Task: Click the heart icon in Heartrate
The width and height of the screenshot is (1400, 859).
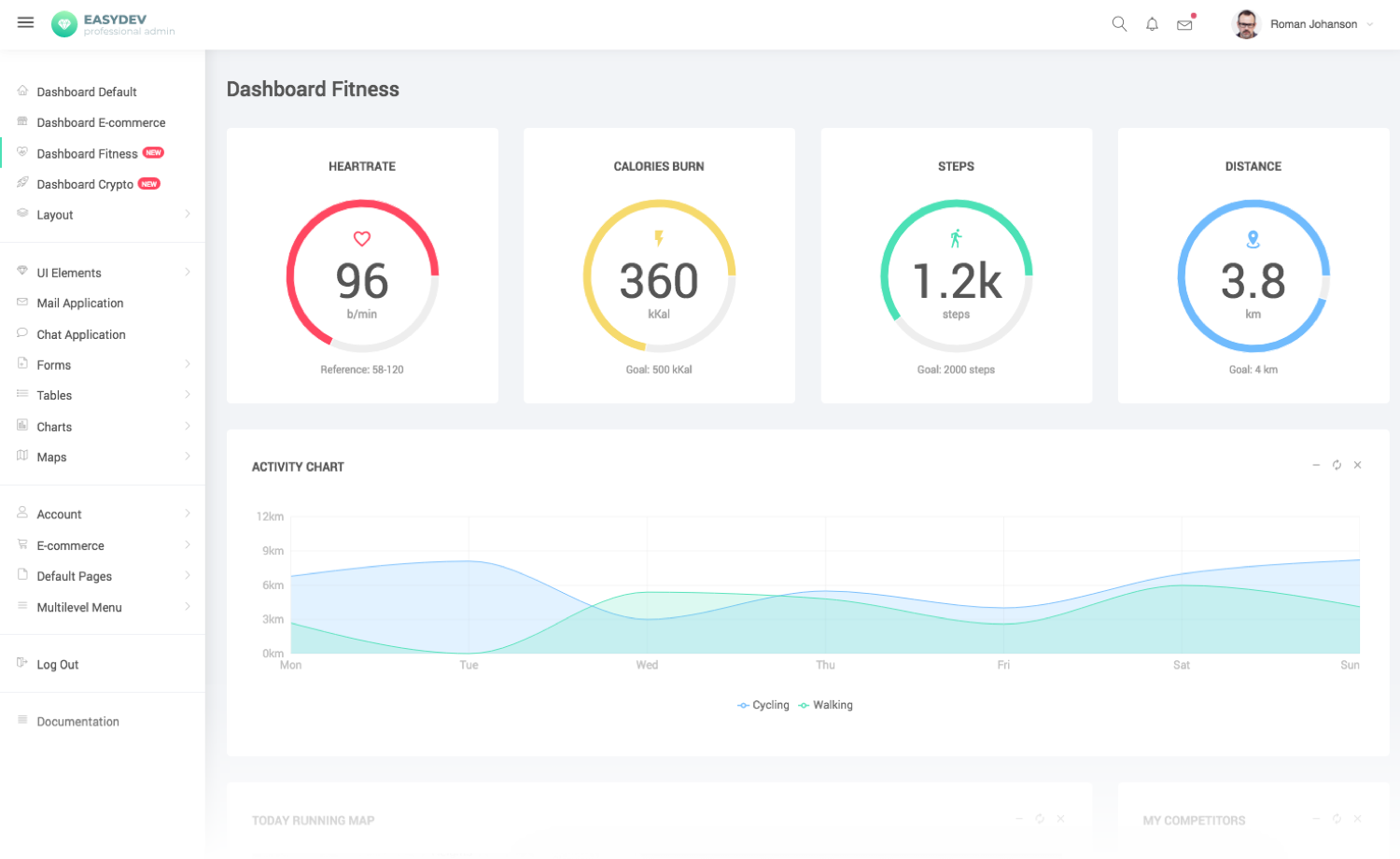Action: pos(362,239)
